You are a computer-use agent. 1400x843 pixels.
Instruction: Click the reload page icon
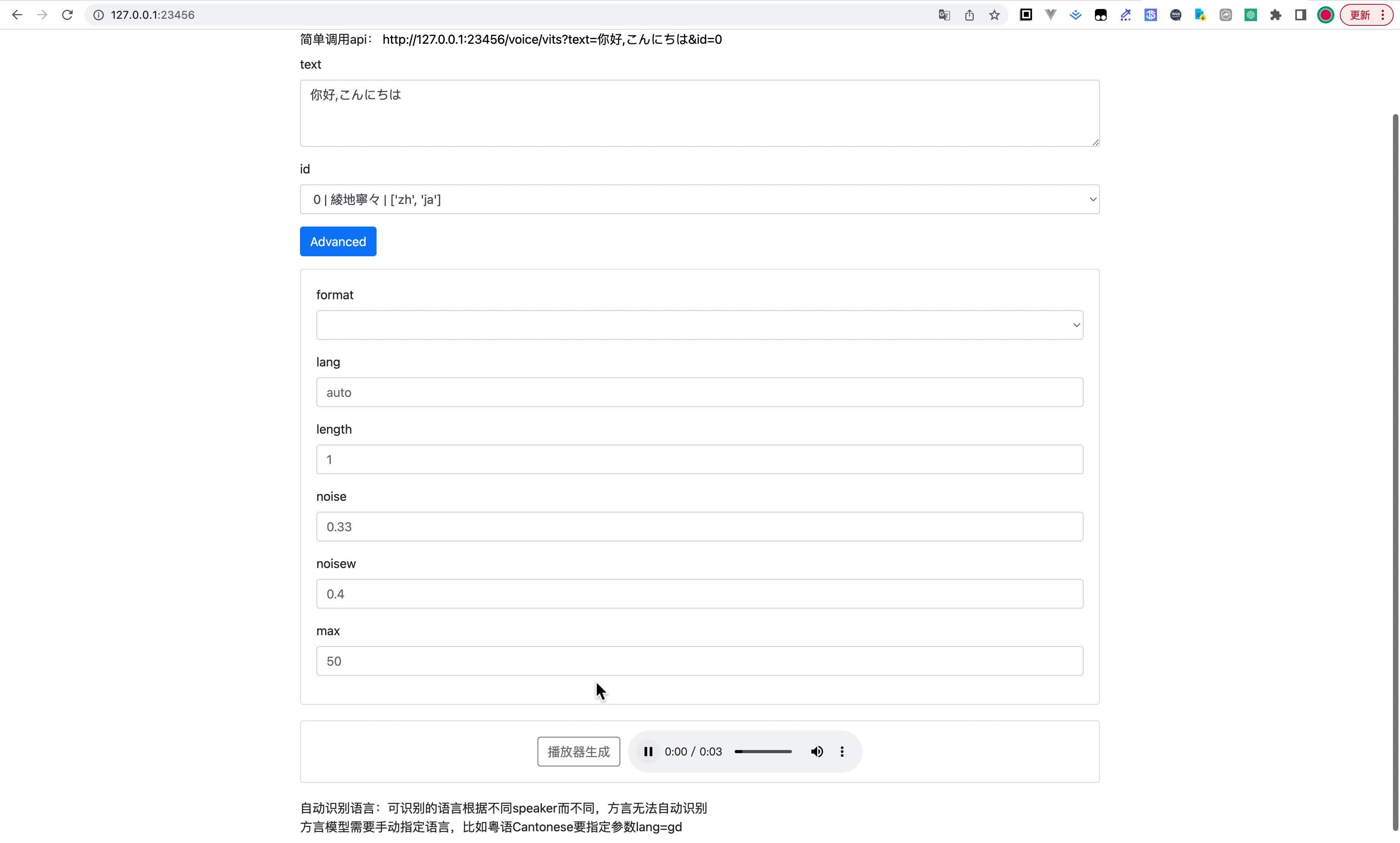coord(67,15)
